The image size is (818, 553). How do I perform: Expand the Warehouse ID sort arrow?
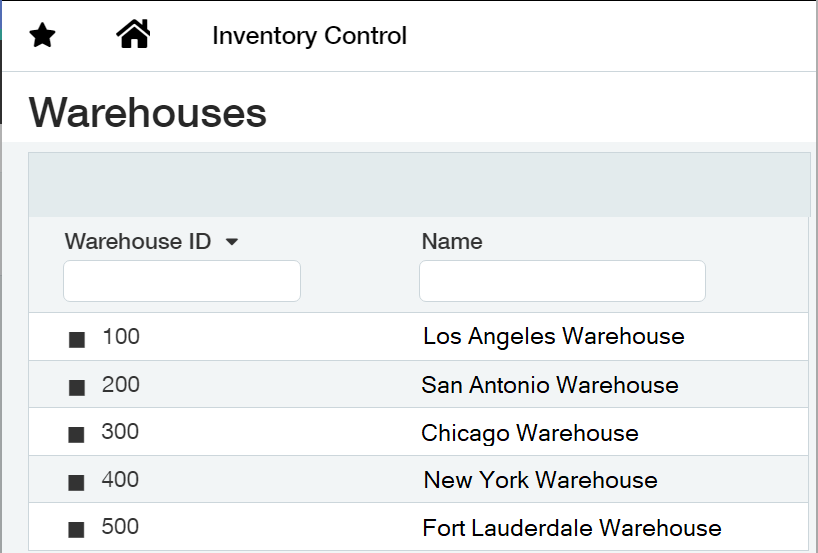232,242
